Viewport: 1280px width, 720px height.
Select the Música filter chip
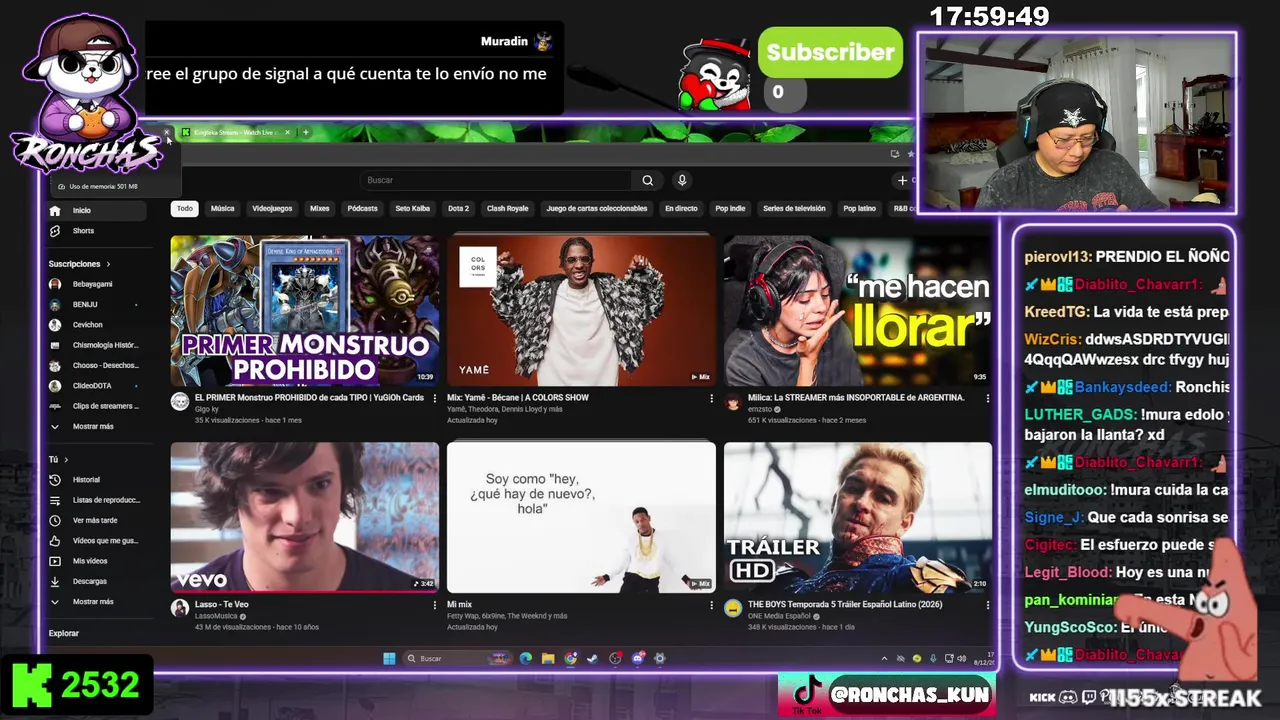tap(222, 209)
